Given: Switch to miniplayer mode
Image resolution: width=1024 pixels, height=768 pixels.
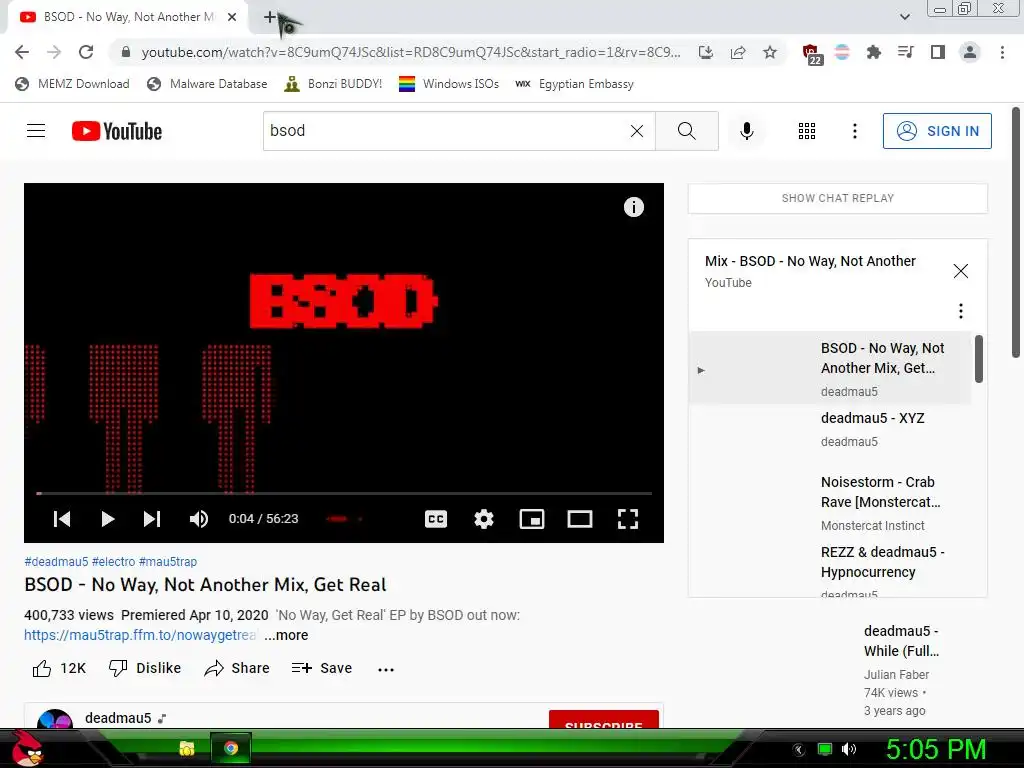Looking at the screenshot, I should (x=532, y=519).
